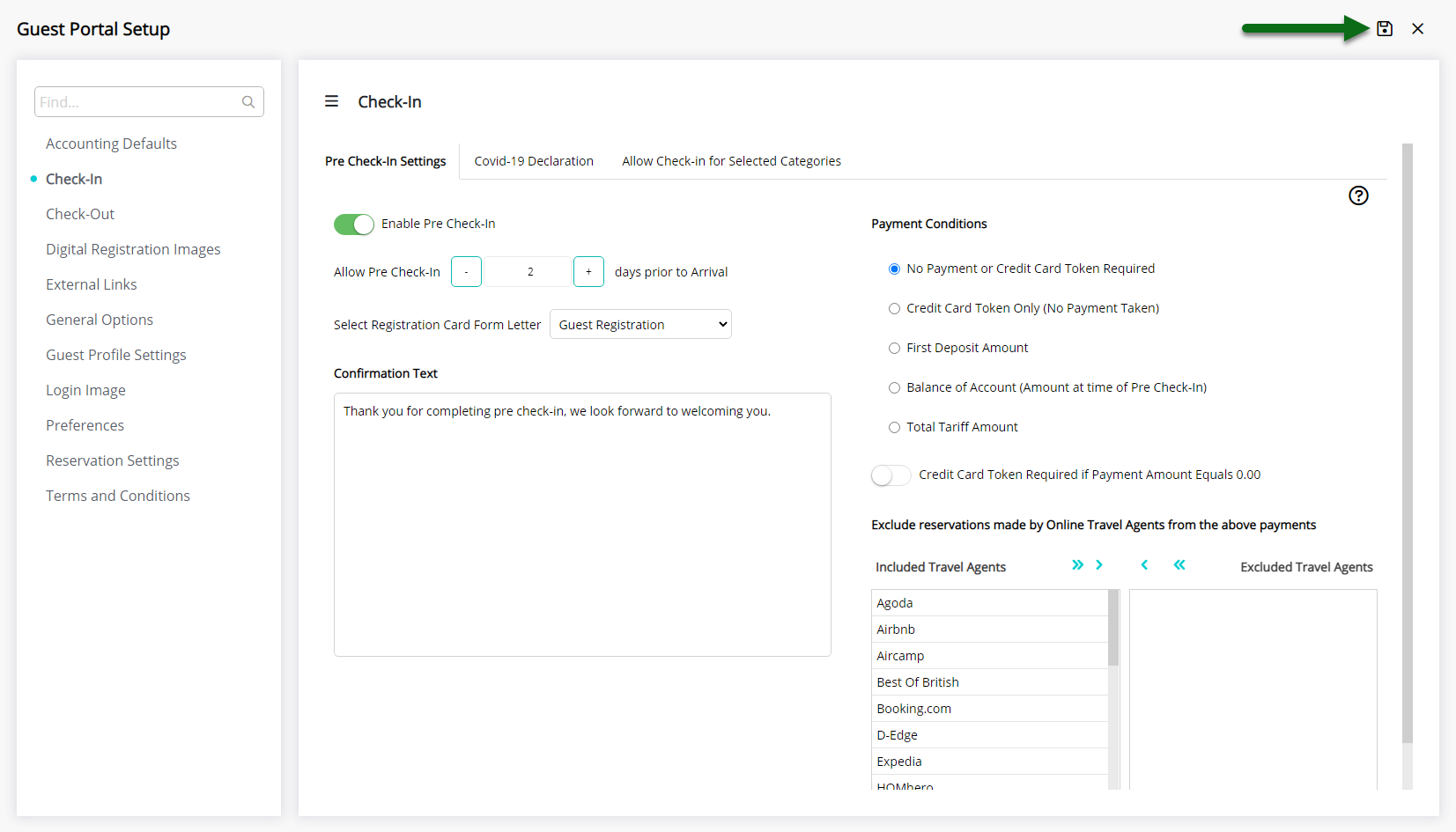
Task: Open External Links section
Action: click(92, 284)
